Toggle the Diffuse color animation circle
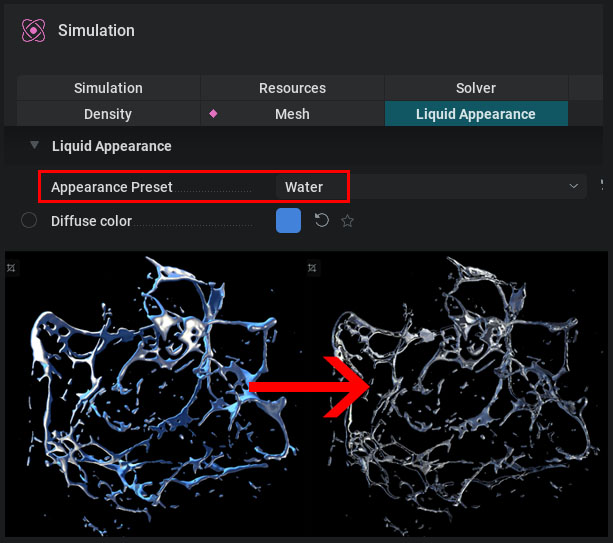The width and height of the screenshot is (613, 543). [x=29, y=220]
